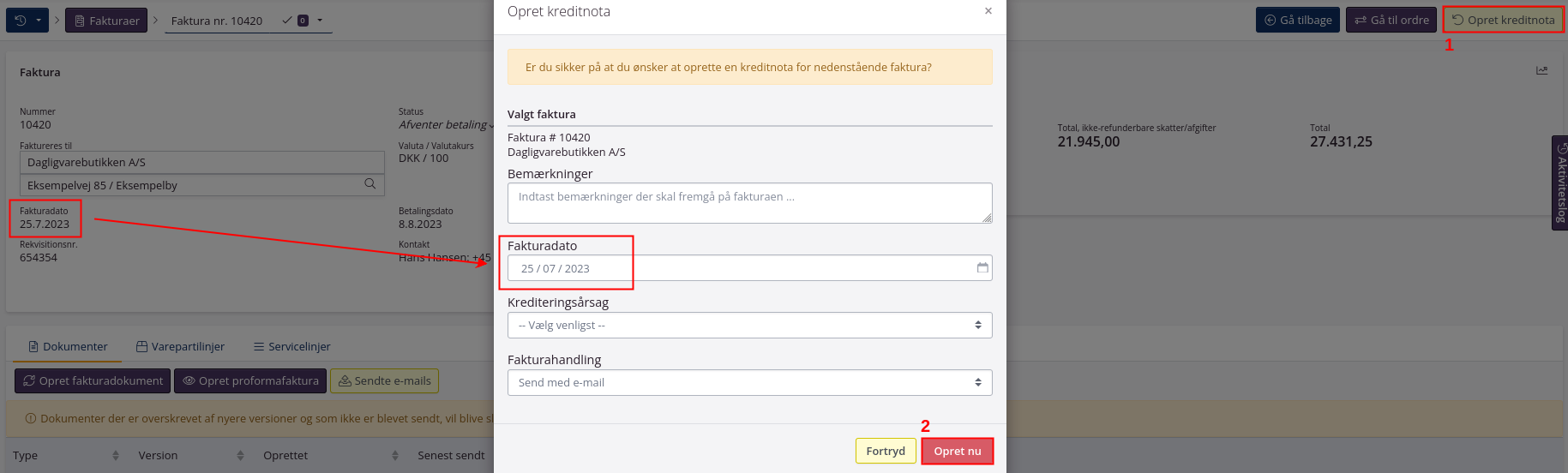This screenshot has height=473, width=1568.
Task: Expand dropdown next to Faktura nr. 10420
Action: click(x=320, y=21)
